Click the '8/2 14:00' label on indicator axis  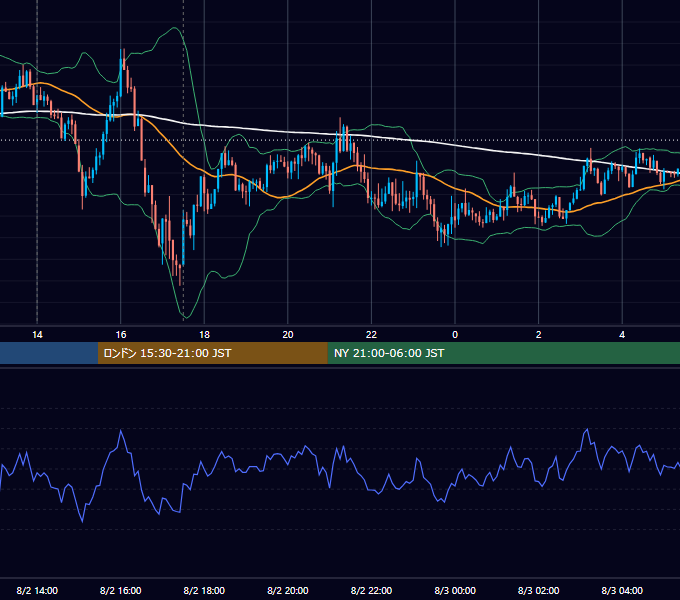(37, 590)
